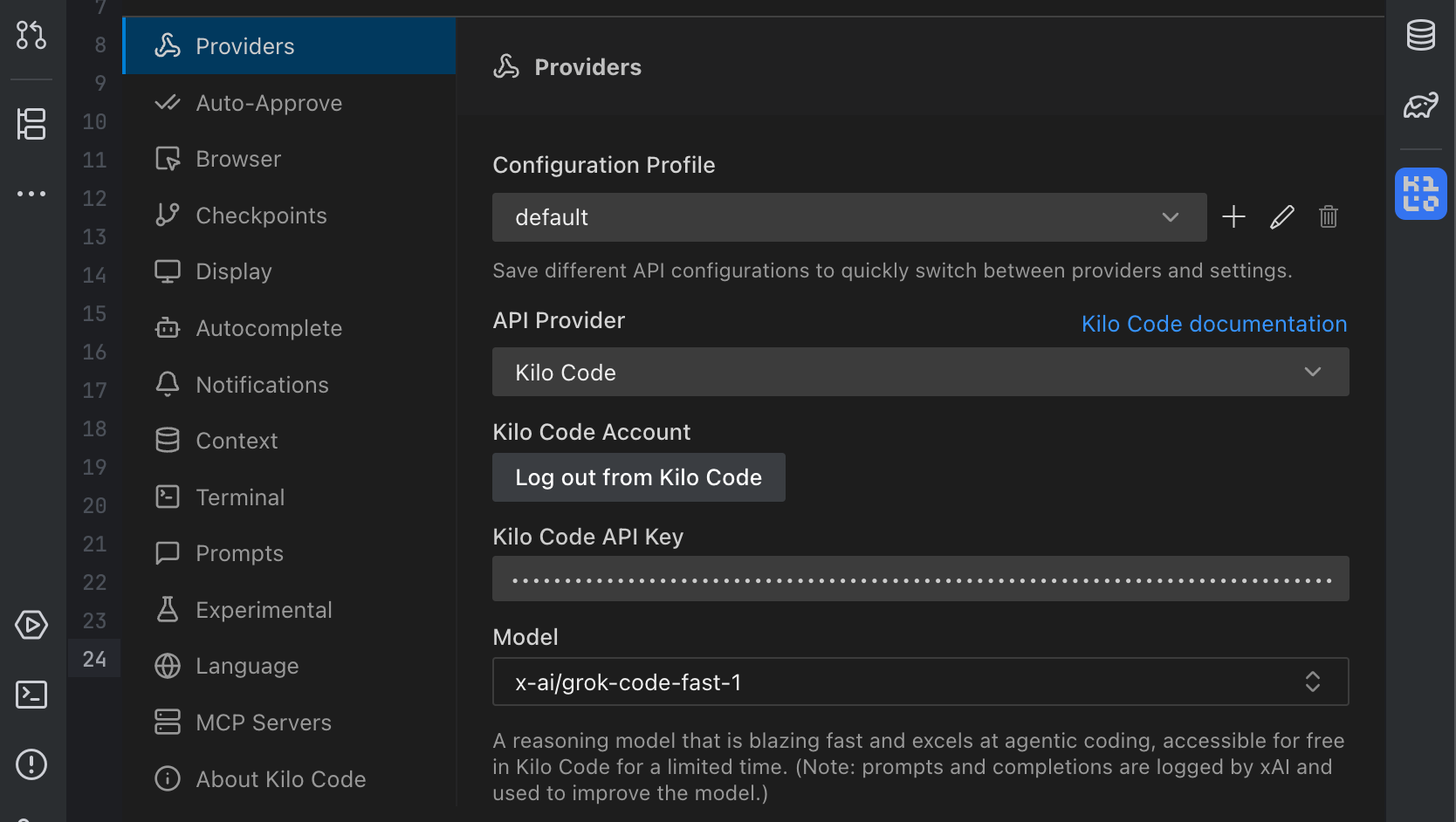Image resolution: width=1456 pixels, height=822 pixels.
Task: Open the MCP Servers settings tab
Action: [290, 723]
